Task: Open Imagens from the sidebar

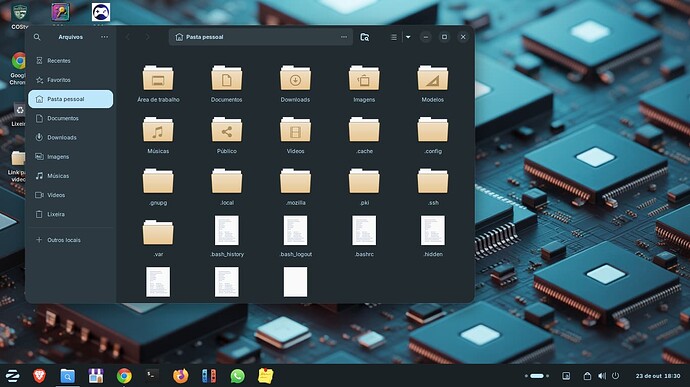Action: click(70, 157)
